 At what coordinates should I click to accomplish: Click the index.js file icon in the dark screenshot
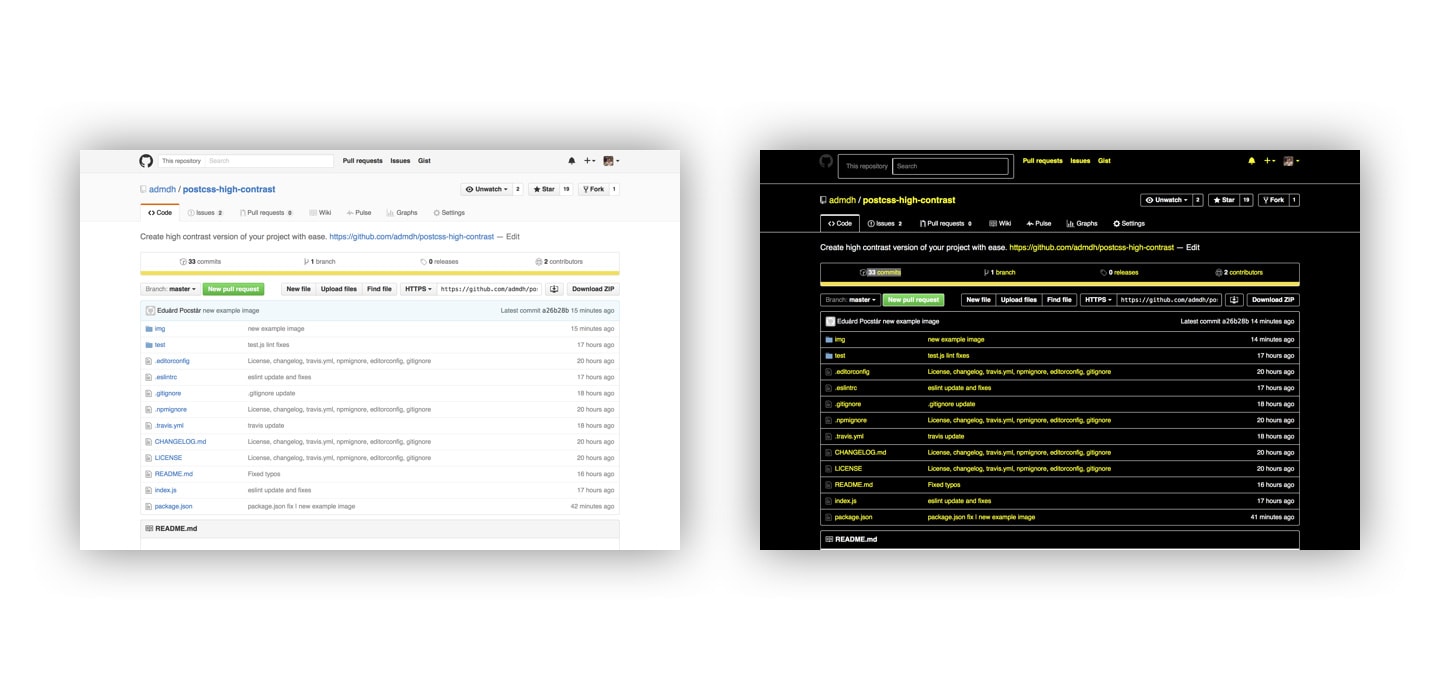[829, 501]
